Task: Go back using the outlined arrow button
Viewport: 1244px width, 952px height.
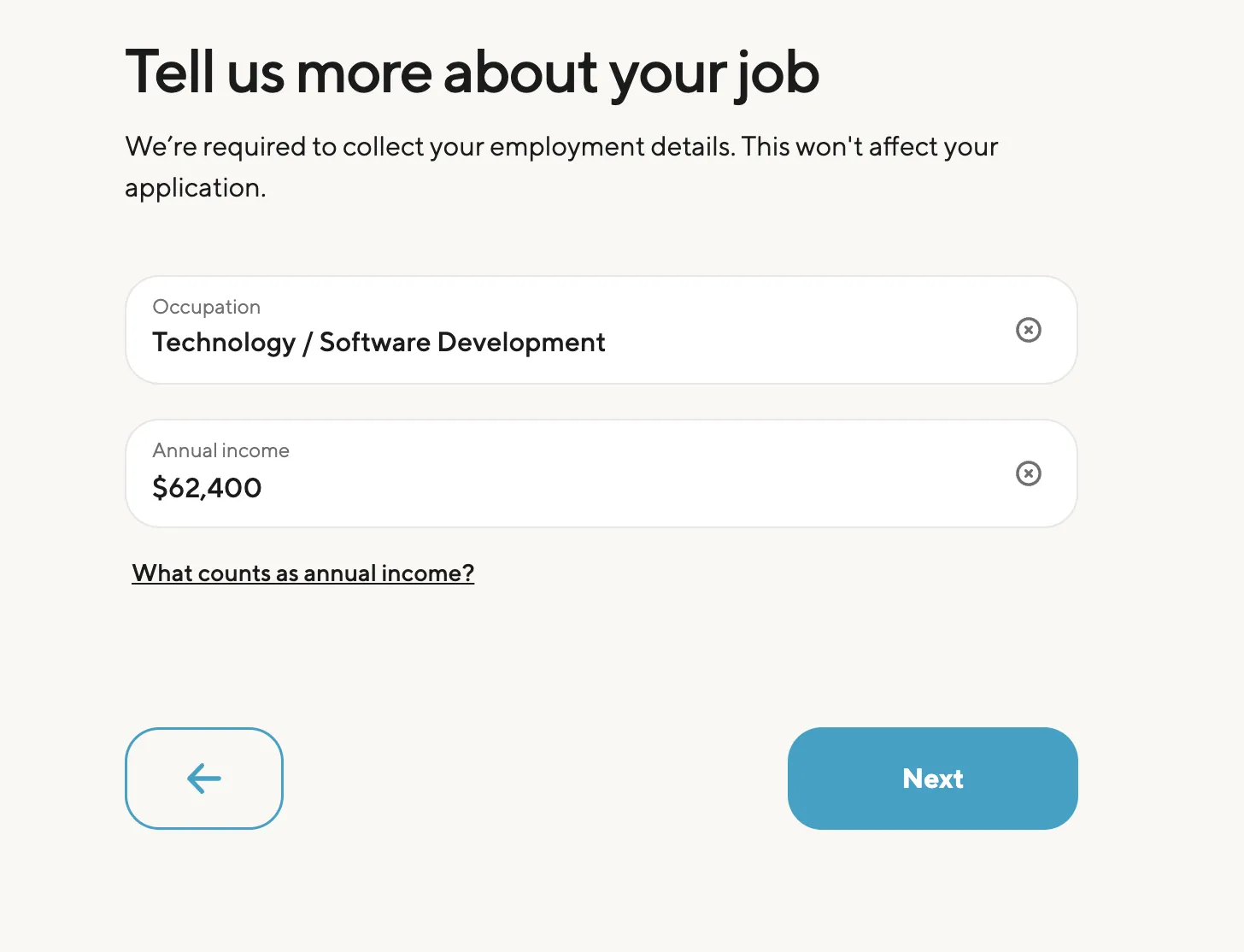Action: [203, 779]
